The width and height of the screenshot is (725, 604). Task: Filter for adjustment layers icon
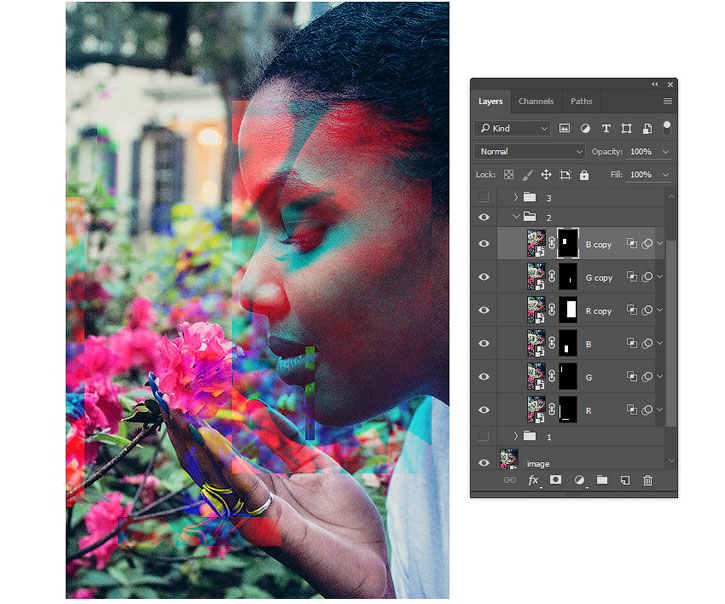tap(585, 129)
